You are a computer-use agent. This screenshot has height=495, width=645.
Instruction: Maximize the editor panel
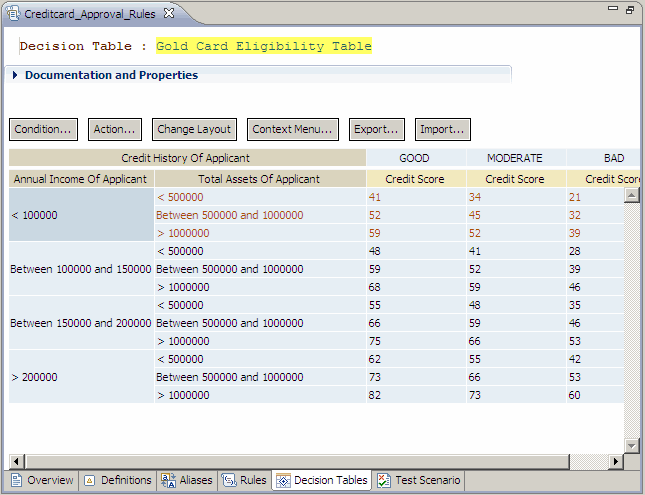coord(630,10)
